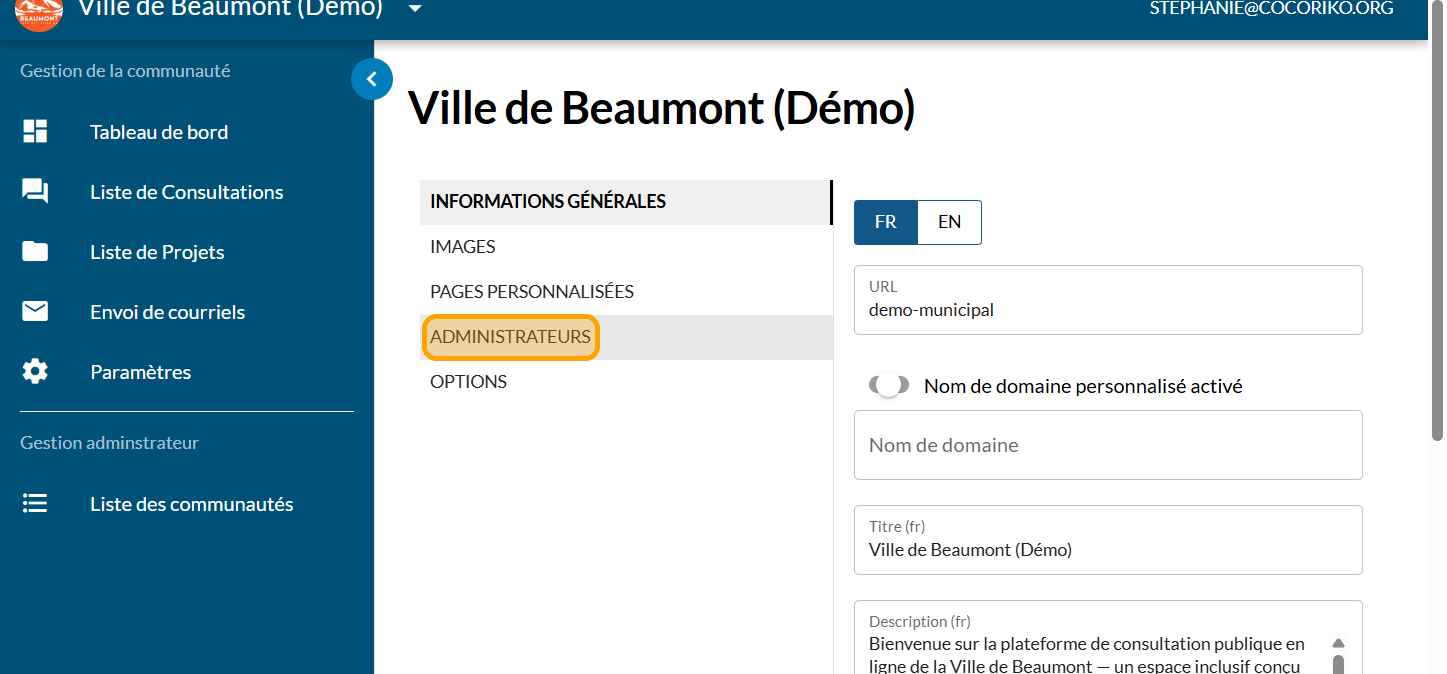Viewport: 1447px width, 674px height.
Task: Switch language to FR
Action: click(x=885, y=222)
